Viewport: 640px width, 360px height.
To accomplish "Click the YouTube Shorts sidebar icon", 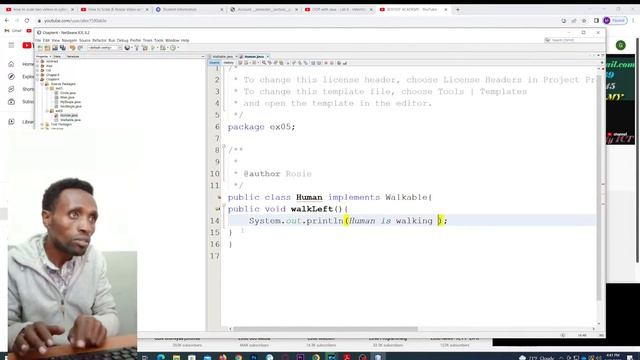I will click(x=11, y=89).
